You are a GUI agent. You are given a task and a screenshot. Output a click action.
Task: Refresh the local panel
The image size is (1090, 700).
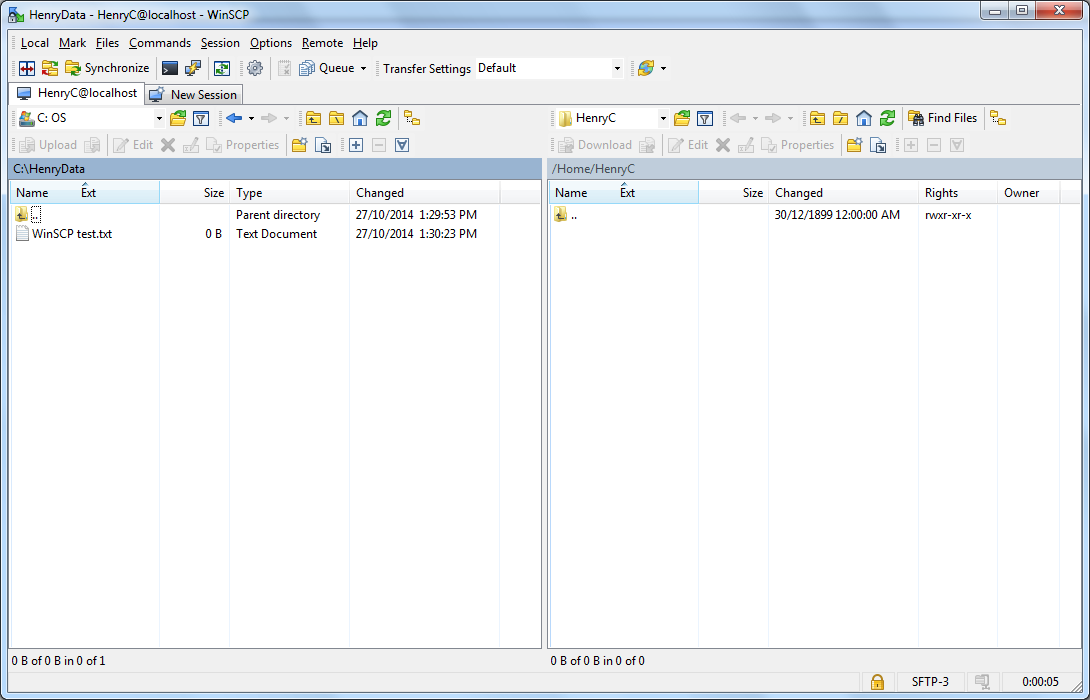(383, 118)
